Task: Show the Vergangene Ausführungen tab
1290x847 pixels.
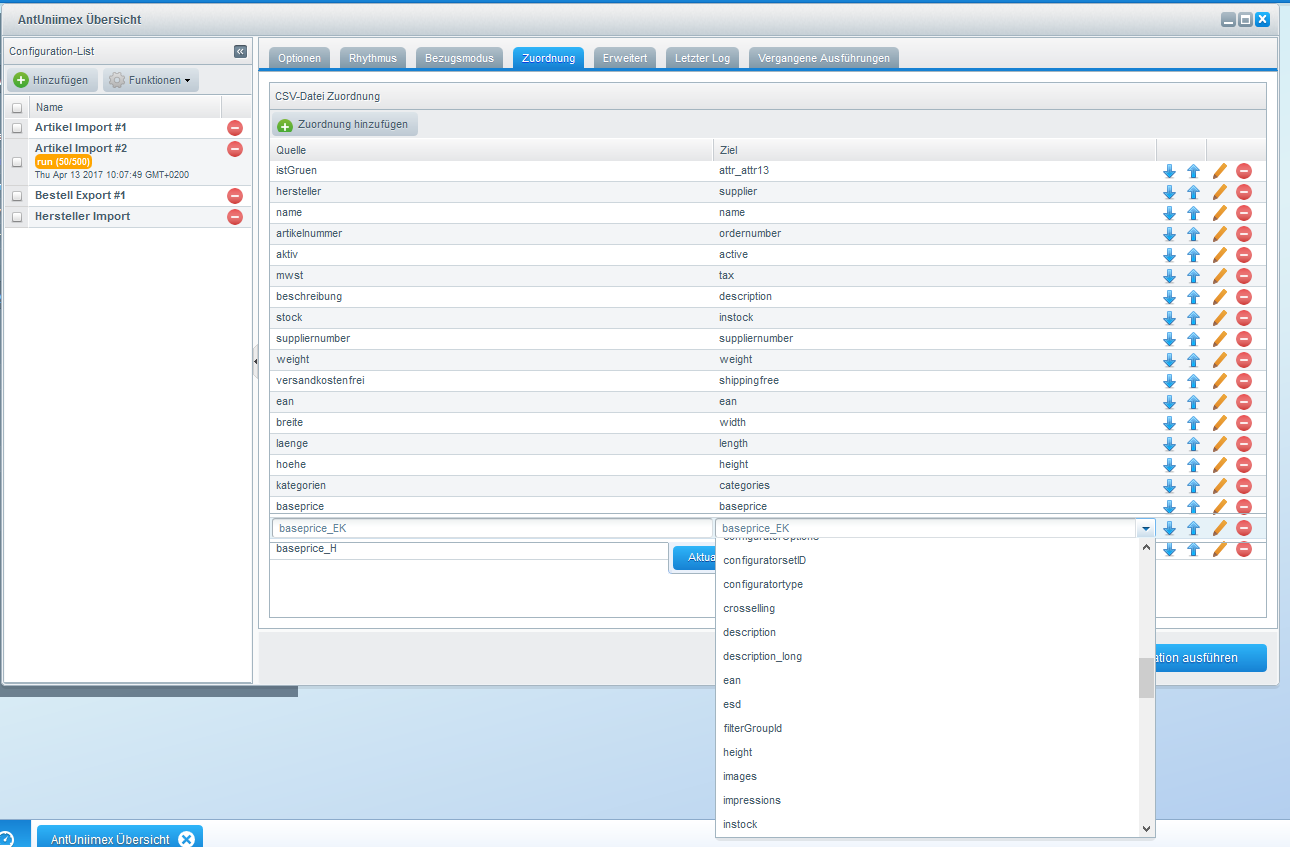Action: [824, 58]
